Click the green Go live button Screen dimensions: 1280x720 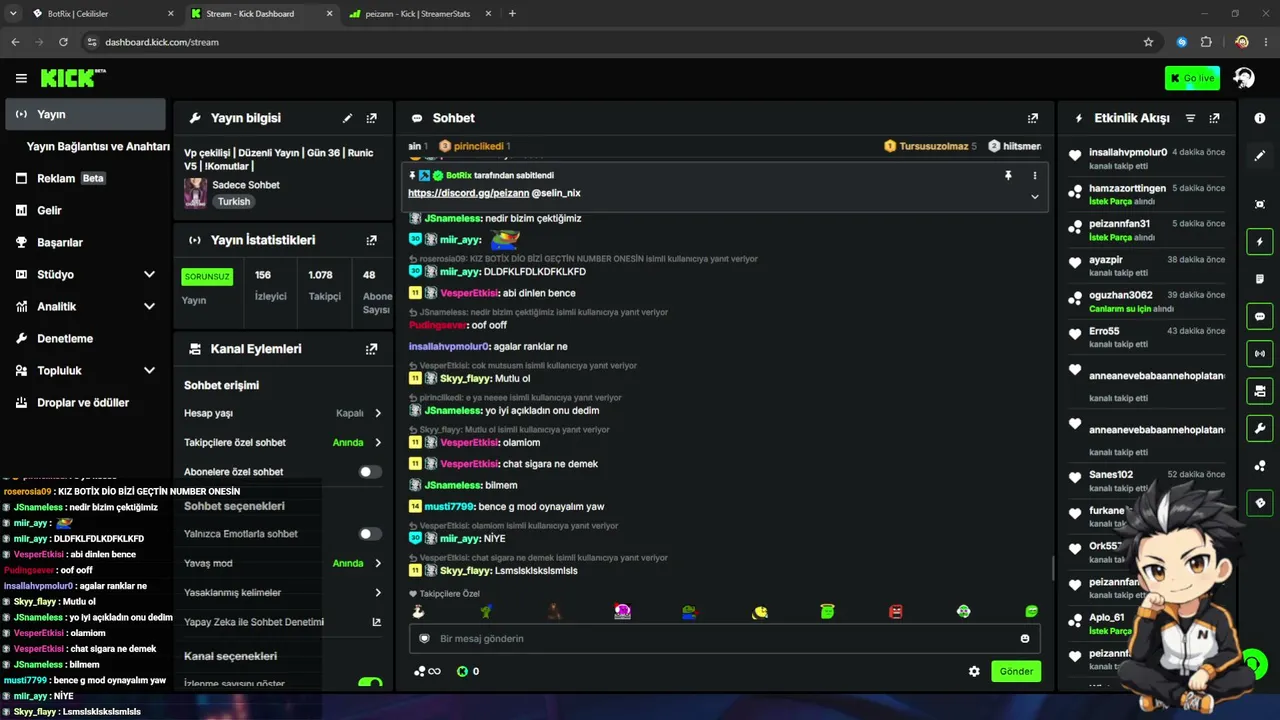click(1192, 78)
